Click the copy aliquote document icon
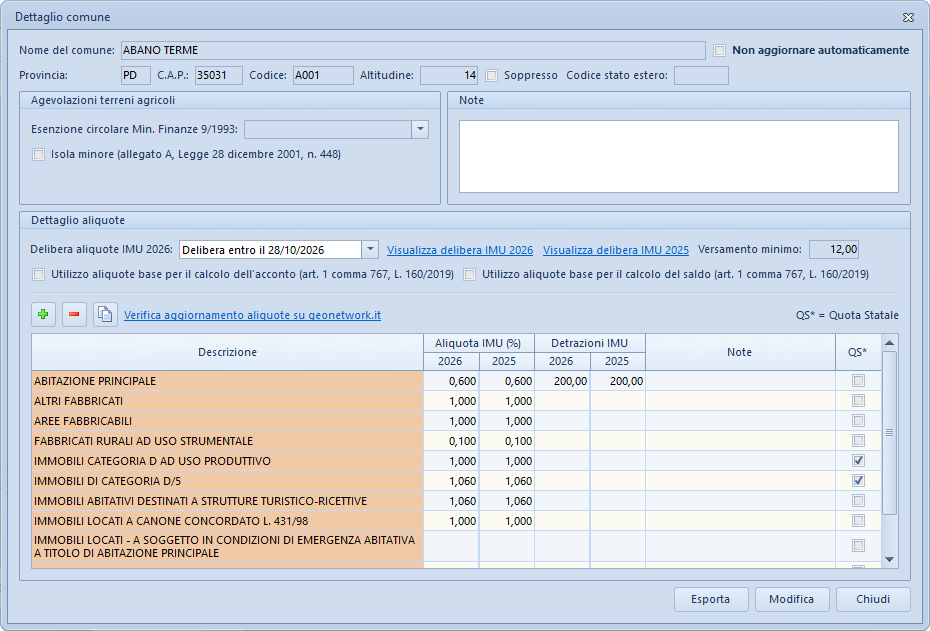Image resolution: width=930 pixels, height=631 pixels. pyautogui.click(x=105, y=315)
